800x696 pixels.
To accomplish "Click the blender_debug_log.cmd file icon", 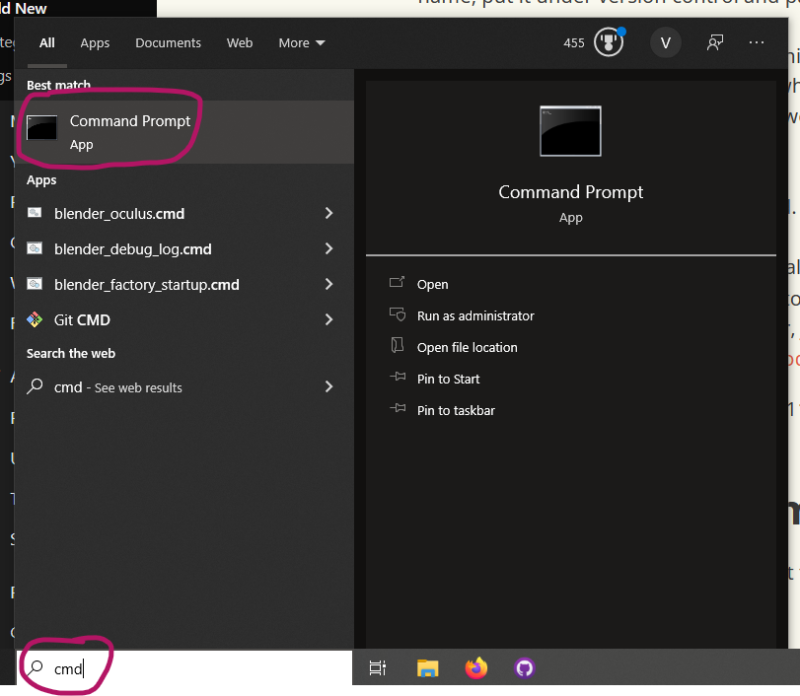I will tap(35, 248).
